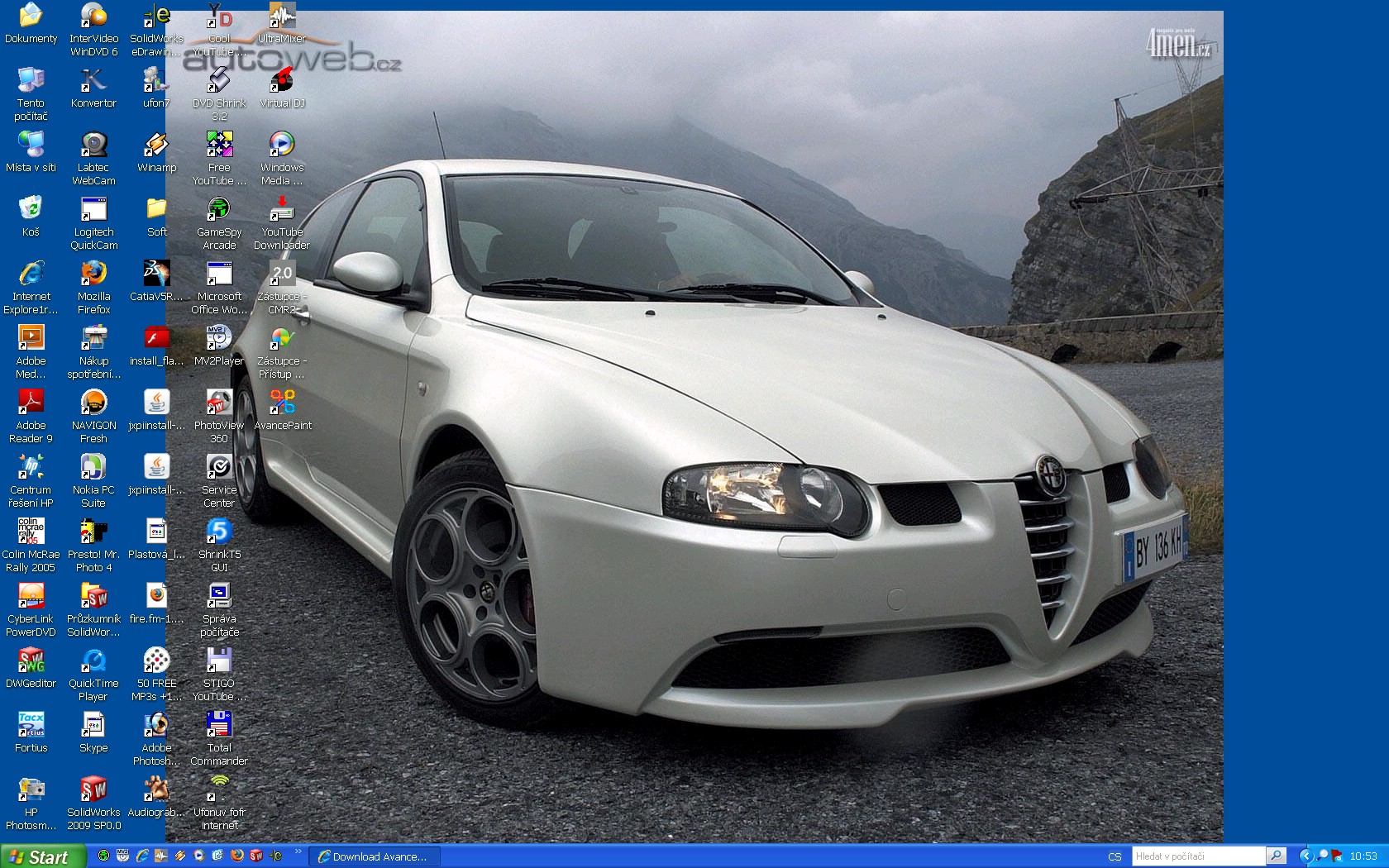Expand hidden system tray icons arrow
This screenshot has width=1389, height=868.
click(1305, 856)
